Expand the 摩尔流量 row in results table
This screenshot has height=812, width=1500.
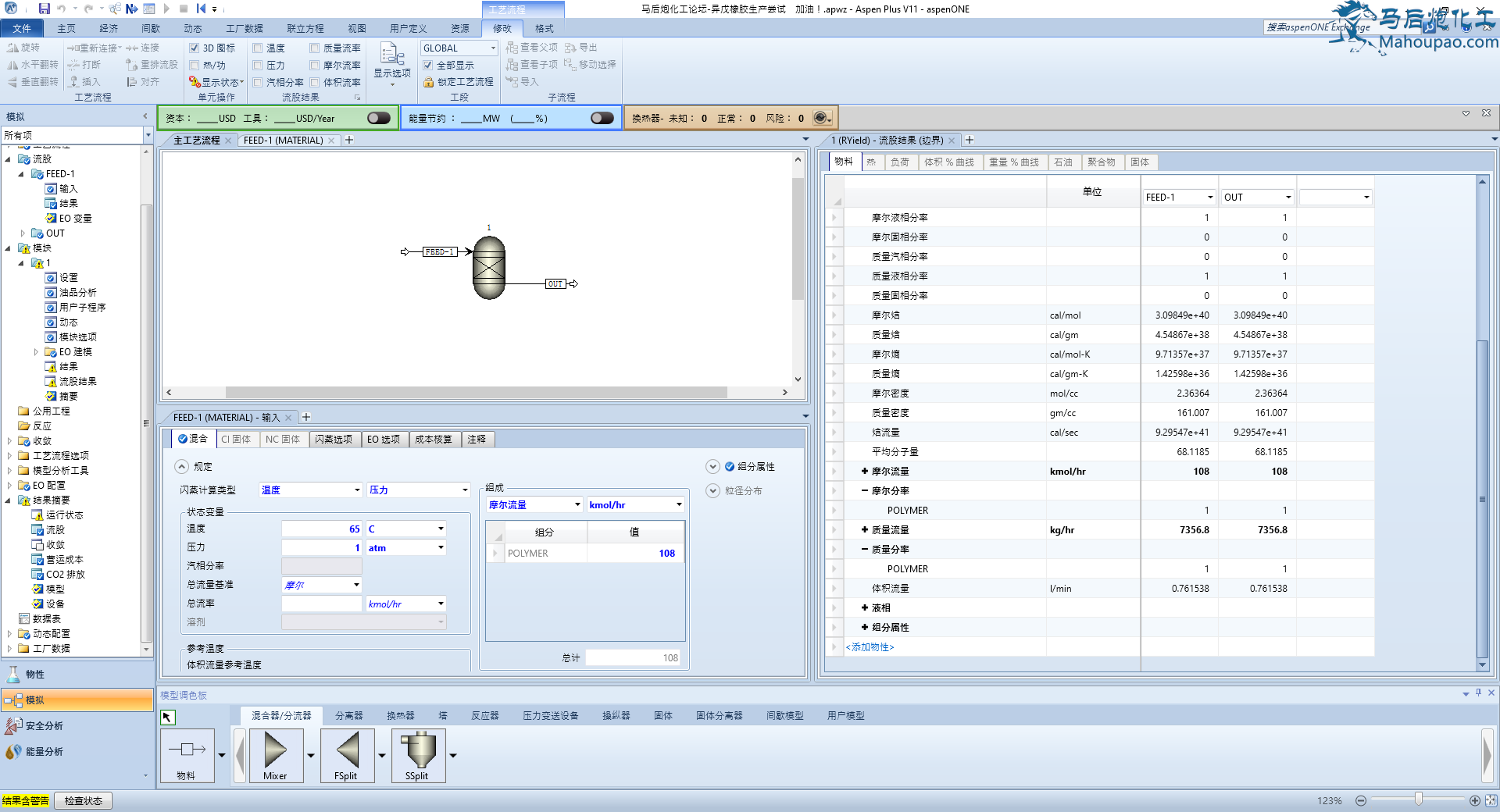click(x=865, y=472)
